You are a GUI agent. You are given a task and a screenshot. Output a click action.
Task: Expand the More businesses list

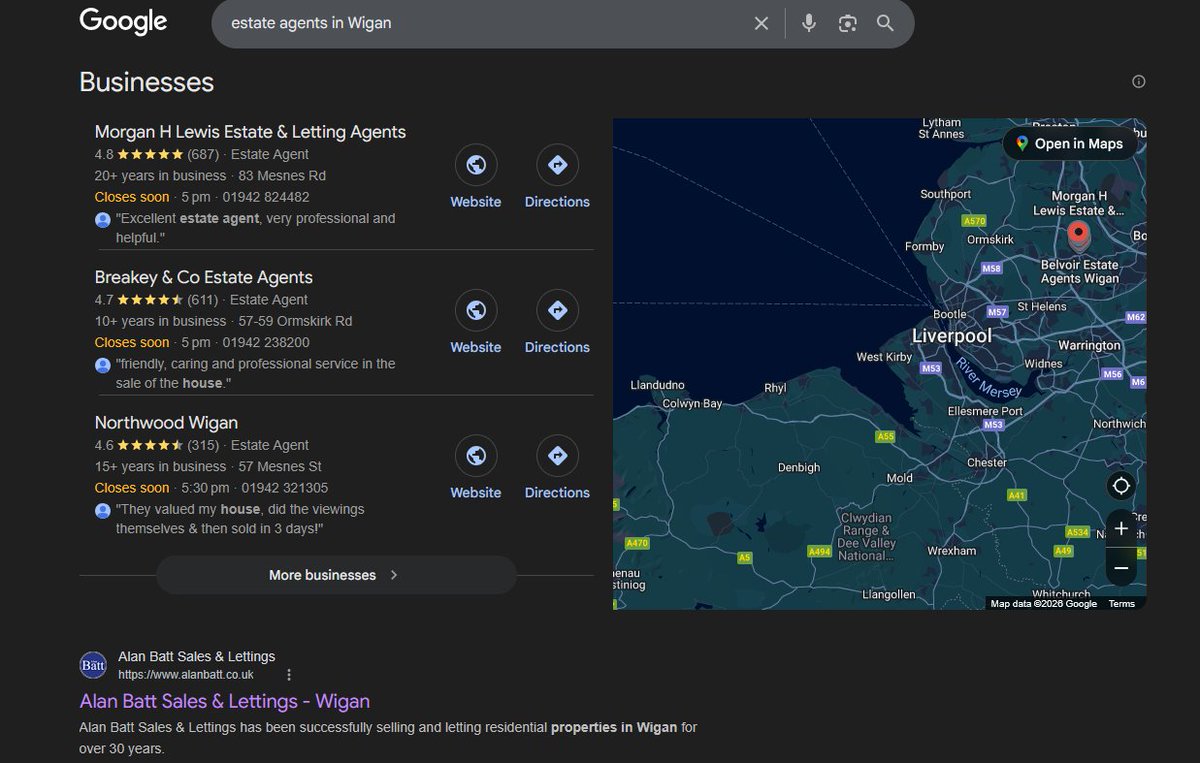coord(336,575)
